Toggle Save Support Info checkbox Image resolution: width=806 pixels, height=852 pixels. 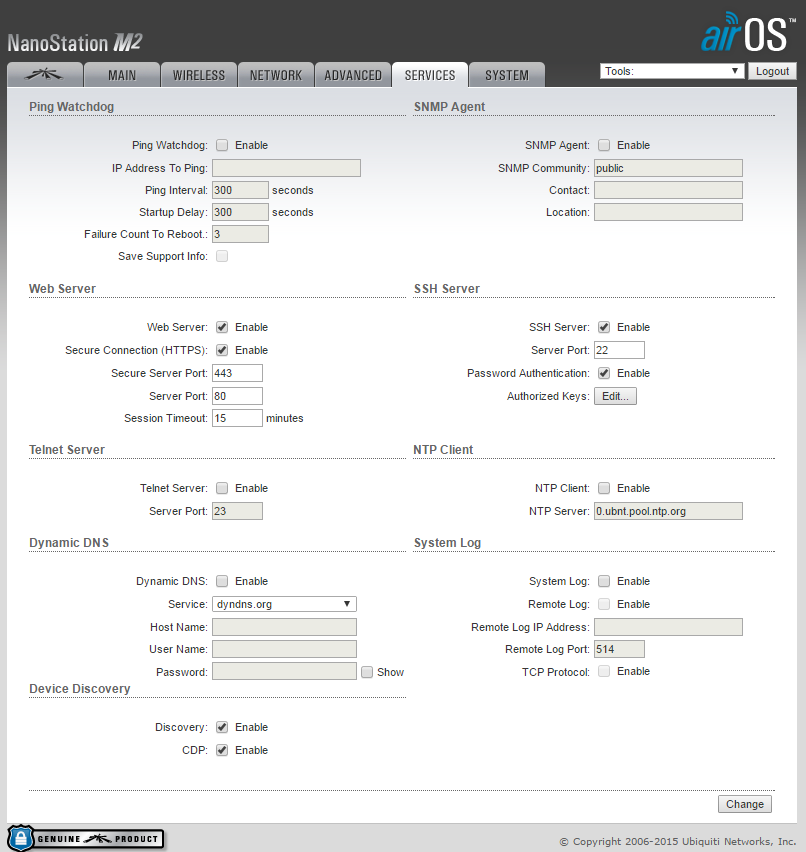222,256
